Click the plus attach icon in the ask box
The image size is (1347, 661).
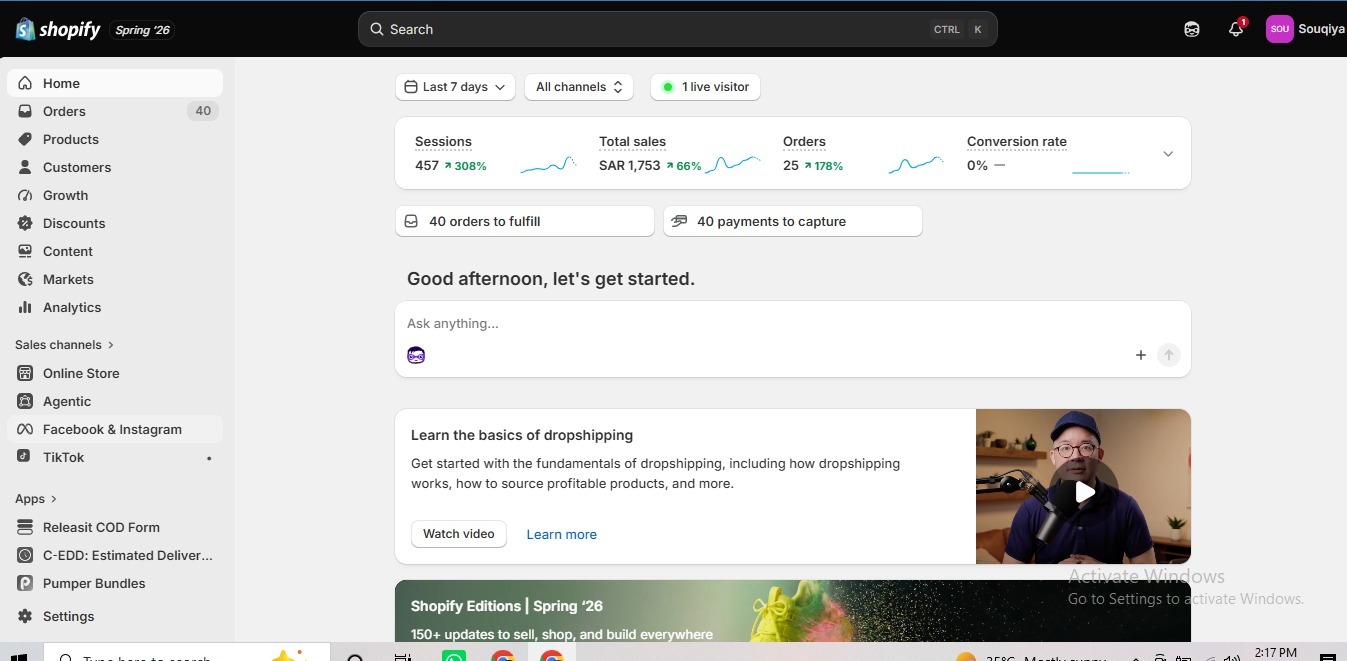(1140, 355)
